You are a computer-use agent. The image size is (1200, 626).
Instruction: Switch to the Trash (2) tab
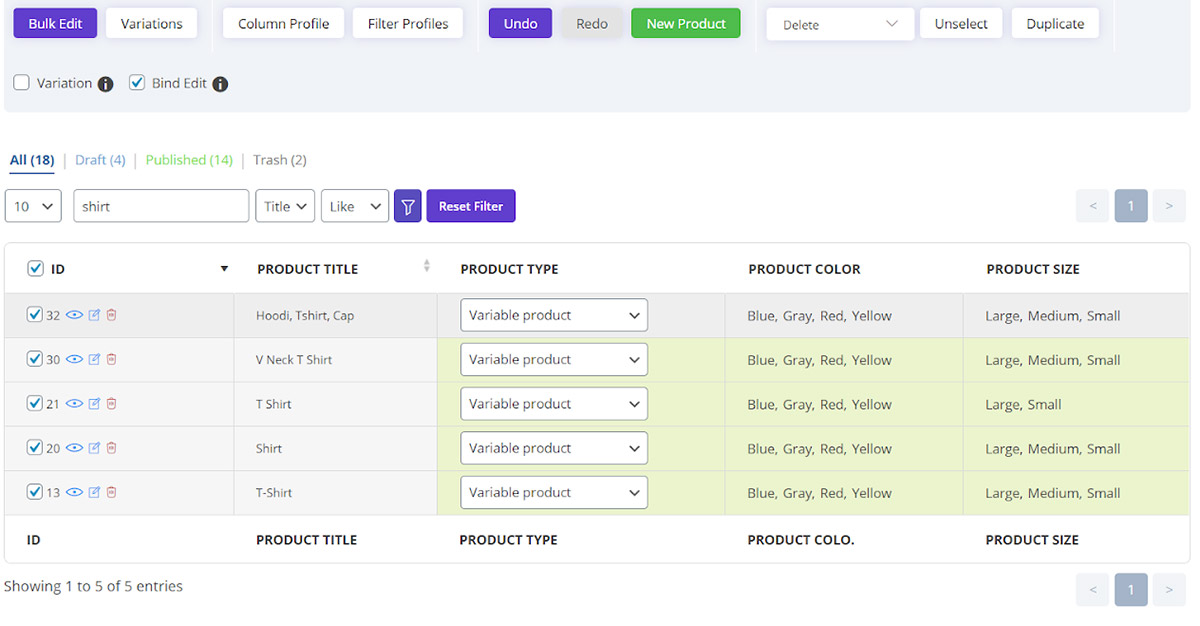coord(280,160)
